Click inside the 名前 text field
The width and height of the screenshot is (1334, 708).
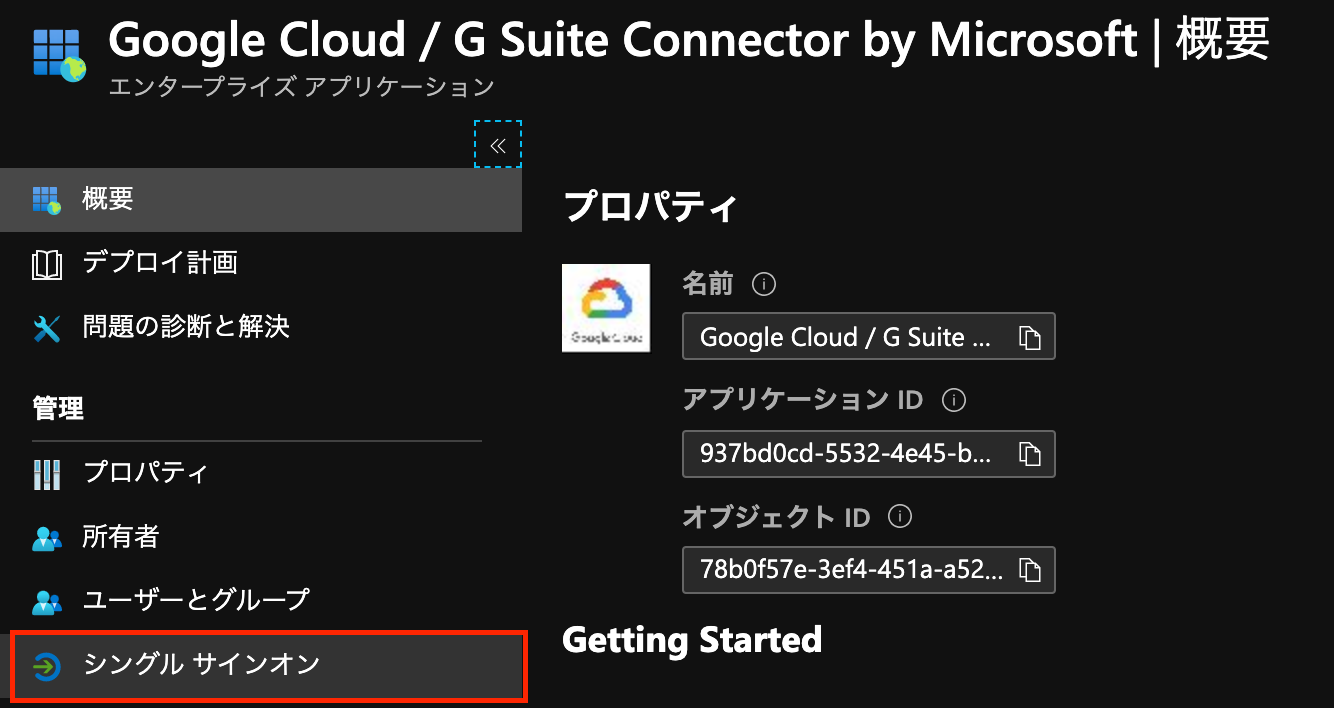[850, 337]
